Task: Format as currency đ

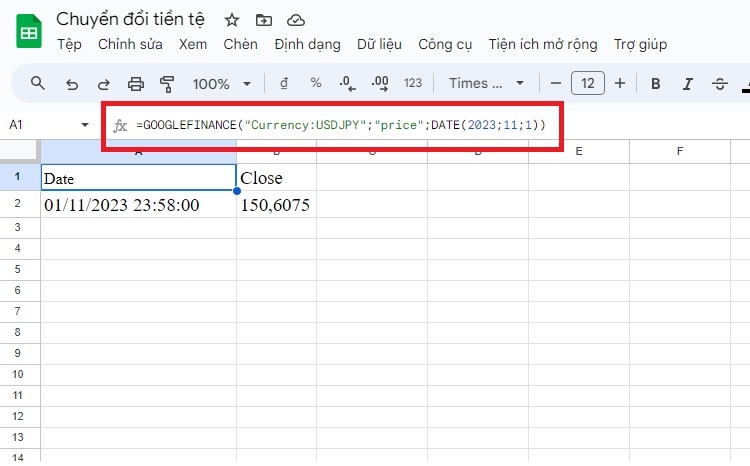Action: click(x=284, y=83)
